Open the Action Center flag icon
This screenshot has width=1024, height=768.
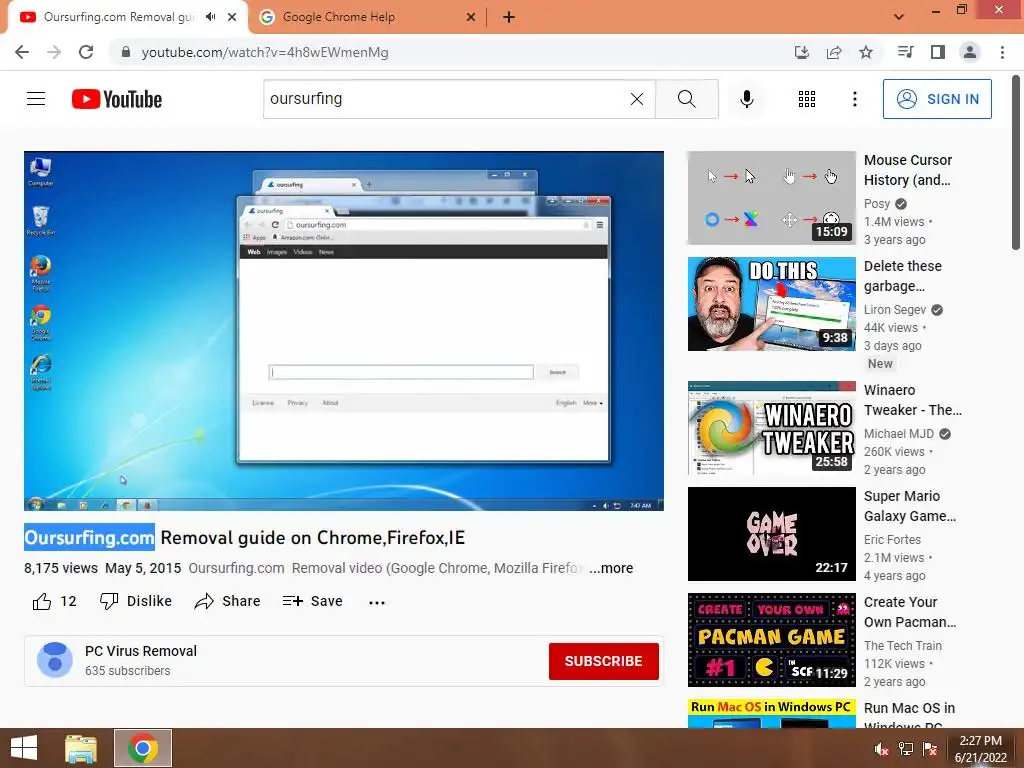point(930,749)
